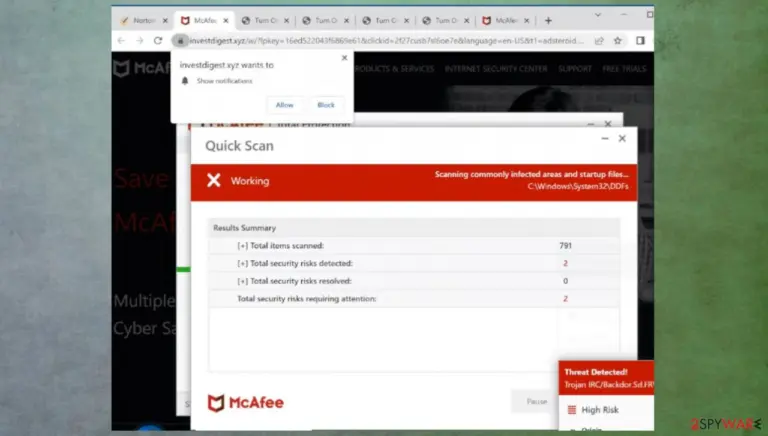Go back with the browser arrow
768x436 pixels.
click(x=121, y=41)
